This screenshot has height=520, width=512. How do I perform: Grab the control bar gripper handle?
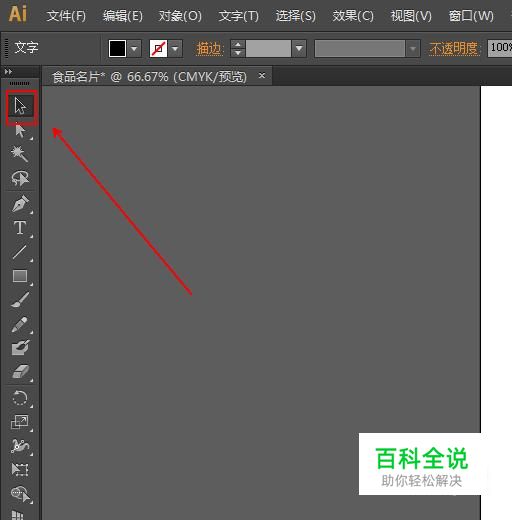(x=6, y=49)
